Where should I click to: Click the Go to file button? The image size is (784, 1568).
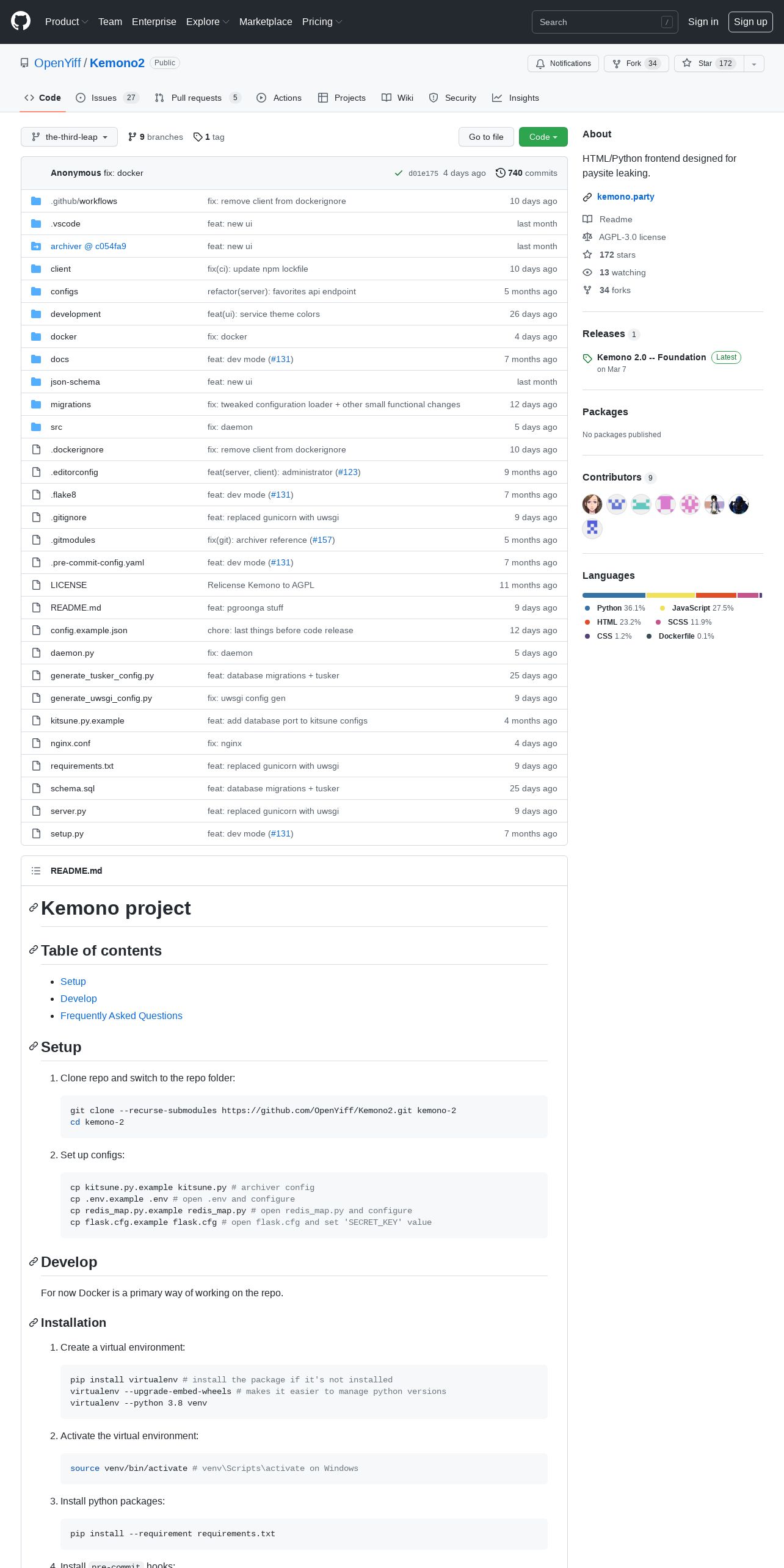click(486, 137)
